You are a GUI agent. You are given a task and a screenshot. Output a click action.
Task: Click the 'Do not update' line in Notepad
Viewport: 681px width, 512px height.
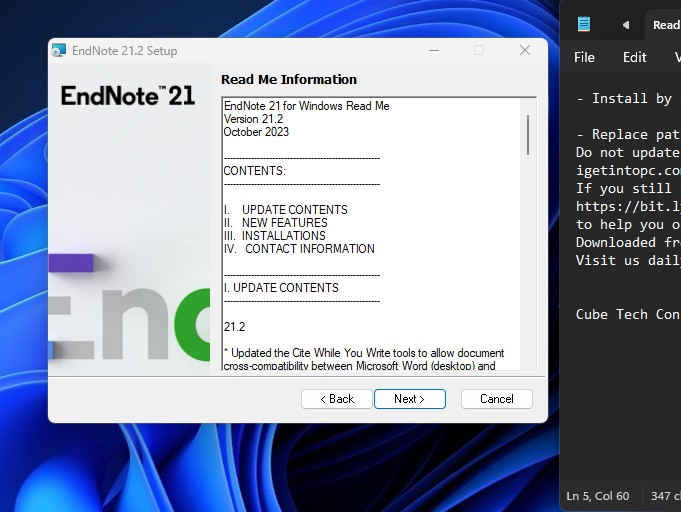click(x=628, y=152)
